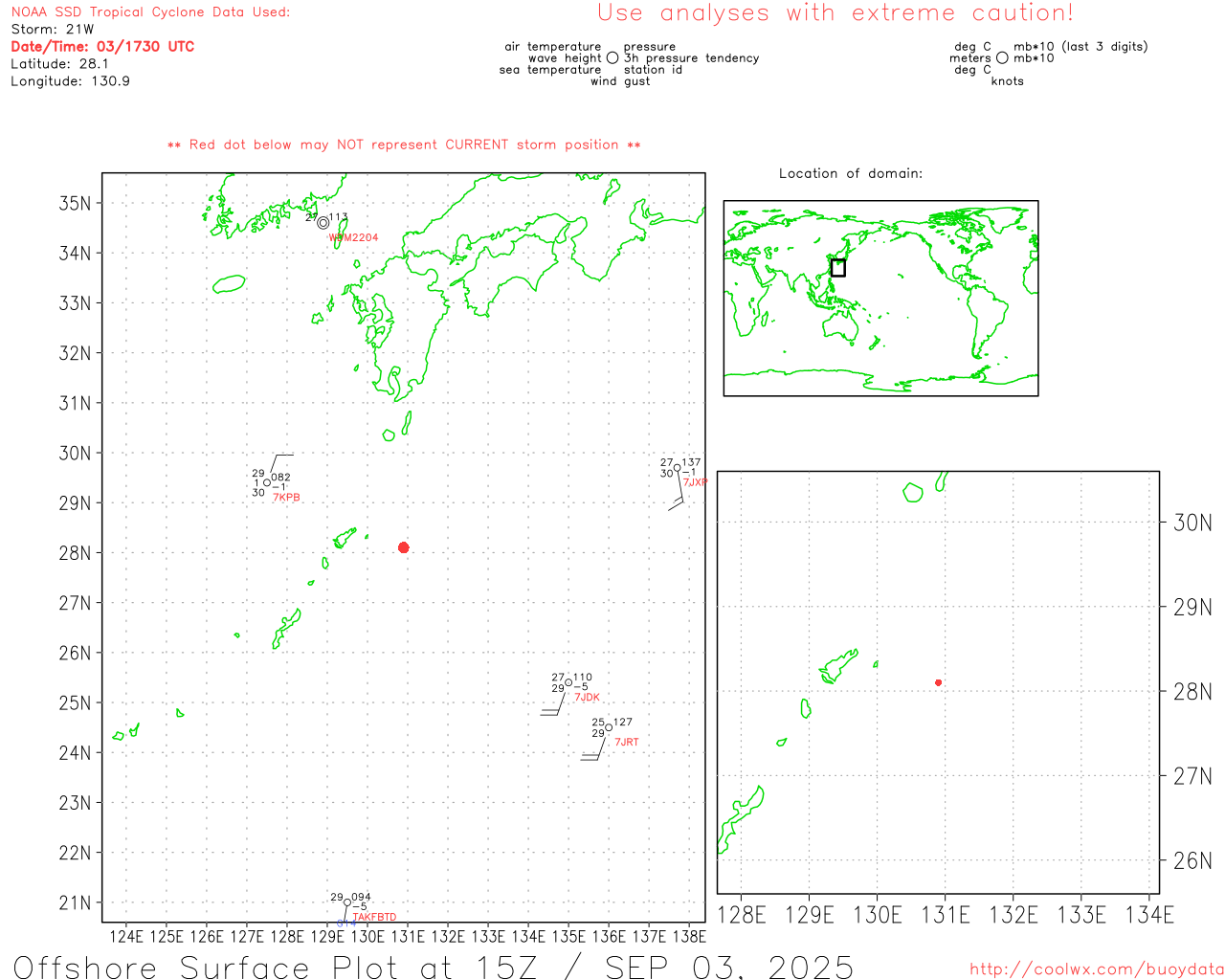Click station circle for TAKFBTD
The width and height of the screenshot is (1225, 980).
click(347, 902)
